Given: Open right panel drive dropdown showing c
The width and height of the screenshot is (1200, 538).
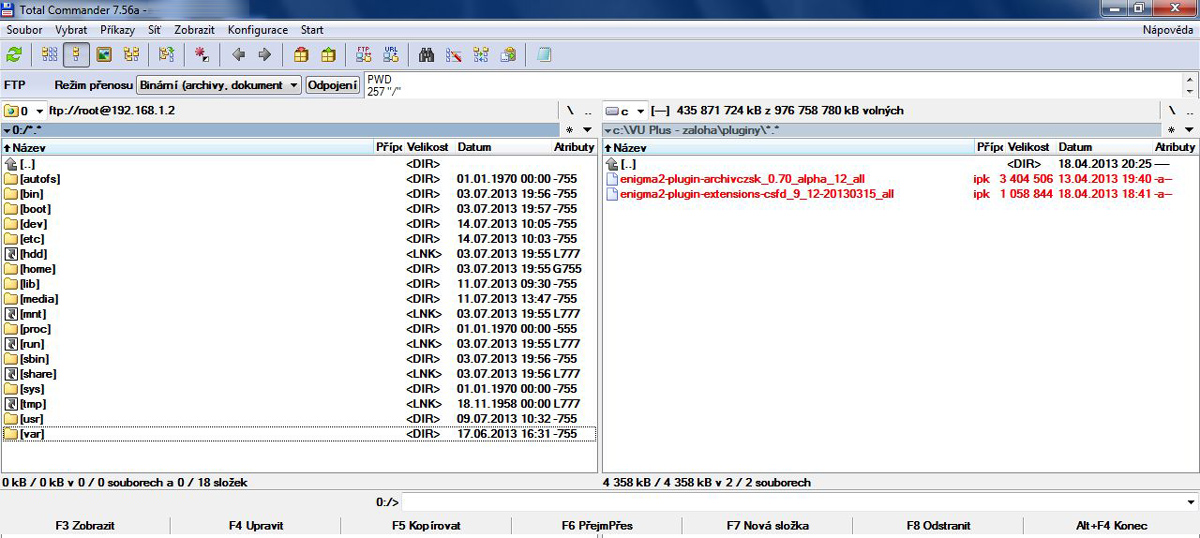Looking at the screenshot, I should pyautogui.click(x=625, y=110).
